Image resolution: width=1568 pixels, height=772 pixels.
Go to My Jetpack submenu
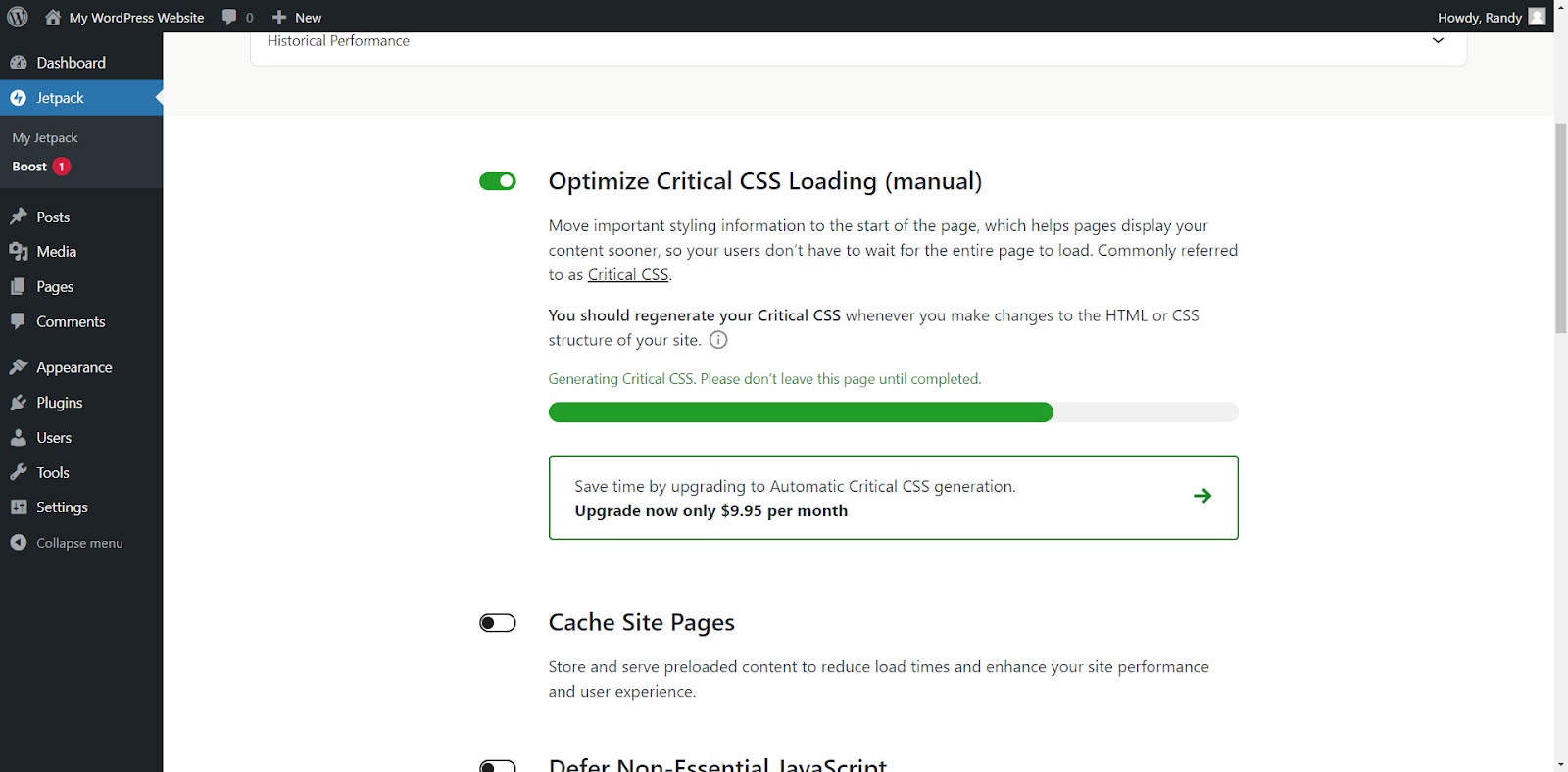pos(45,138)
